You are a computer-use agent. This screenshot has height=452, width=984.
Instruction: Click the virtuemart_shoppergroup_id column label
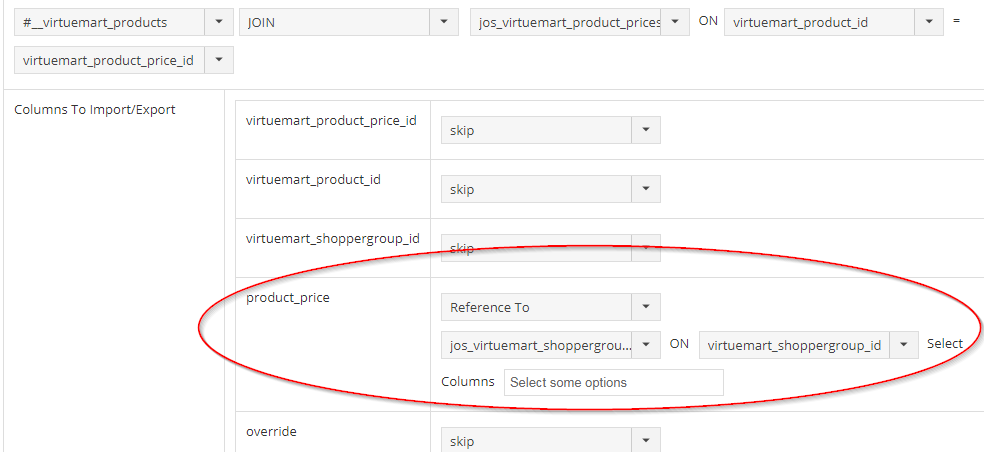(333, 239)
